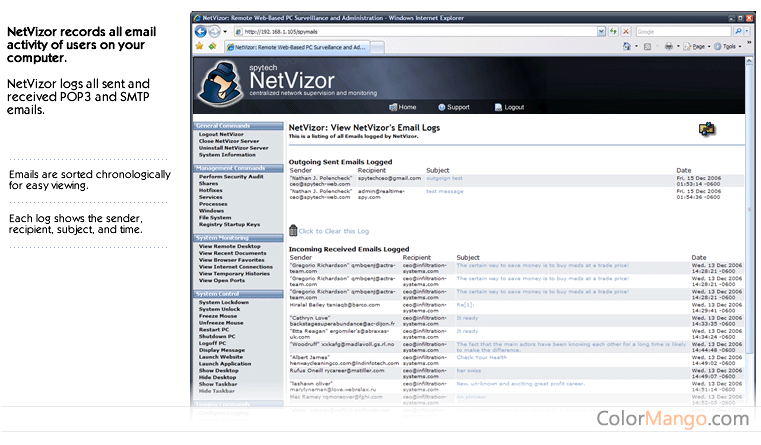Click View Open Ports link

click(x=222, y=280)
